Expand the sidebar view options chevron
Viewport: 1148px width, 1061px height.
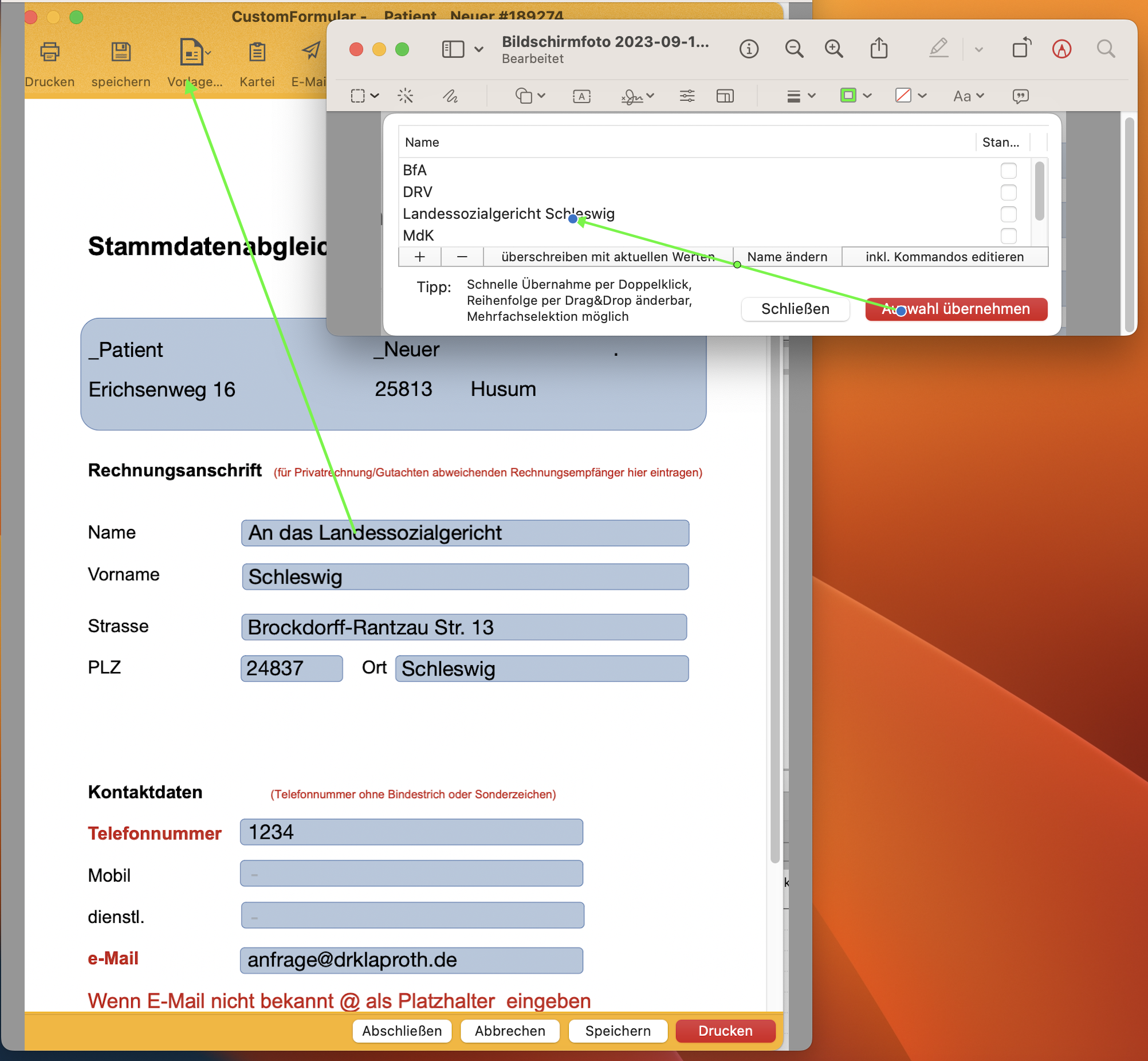point(479,49)
